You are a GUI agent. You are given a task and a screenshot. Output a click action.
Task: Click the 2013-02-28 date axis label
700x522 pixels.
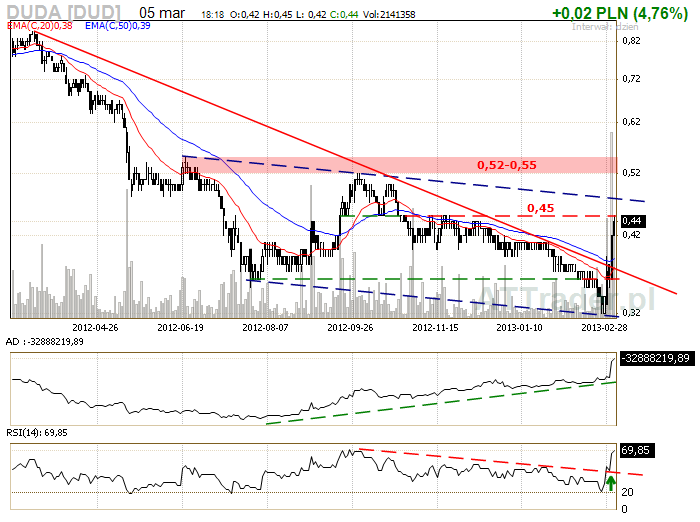click(x=604, y=327)
